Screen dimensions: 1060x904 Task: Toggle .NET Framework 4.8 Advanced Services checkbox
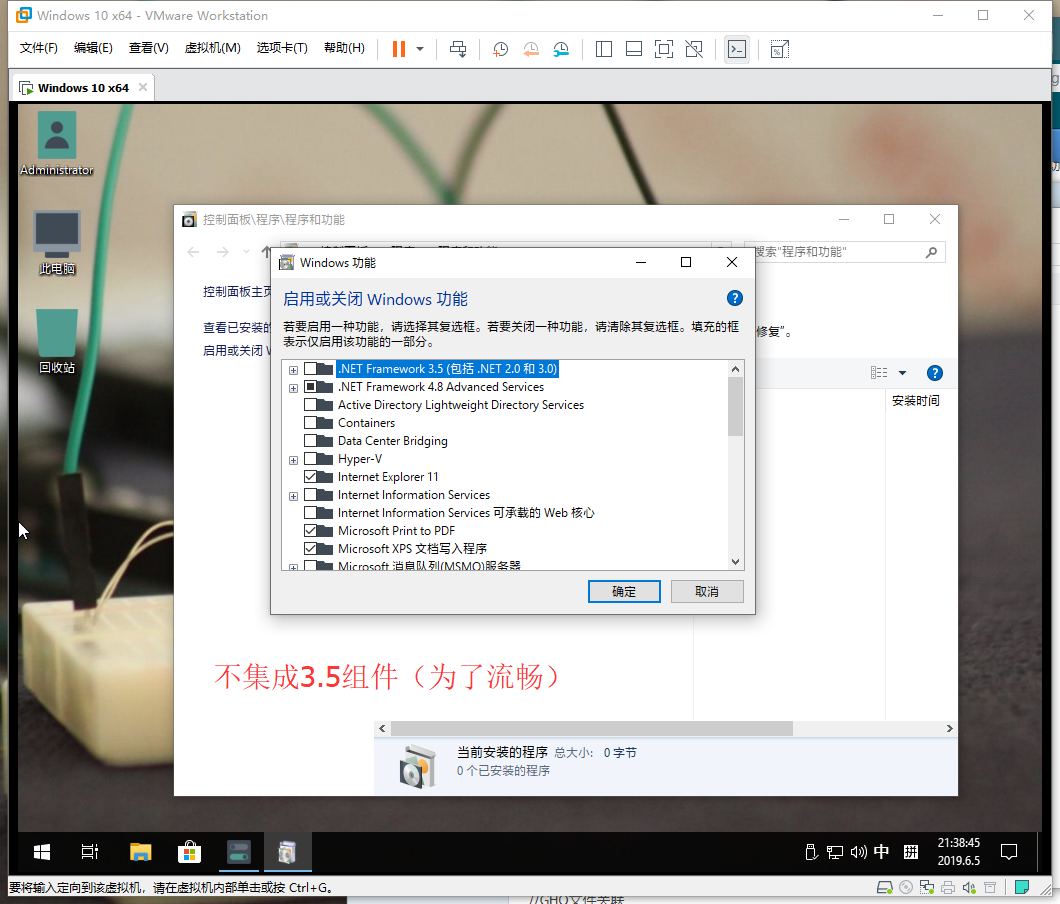[x=310, y=387]
